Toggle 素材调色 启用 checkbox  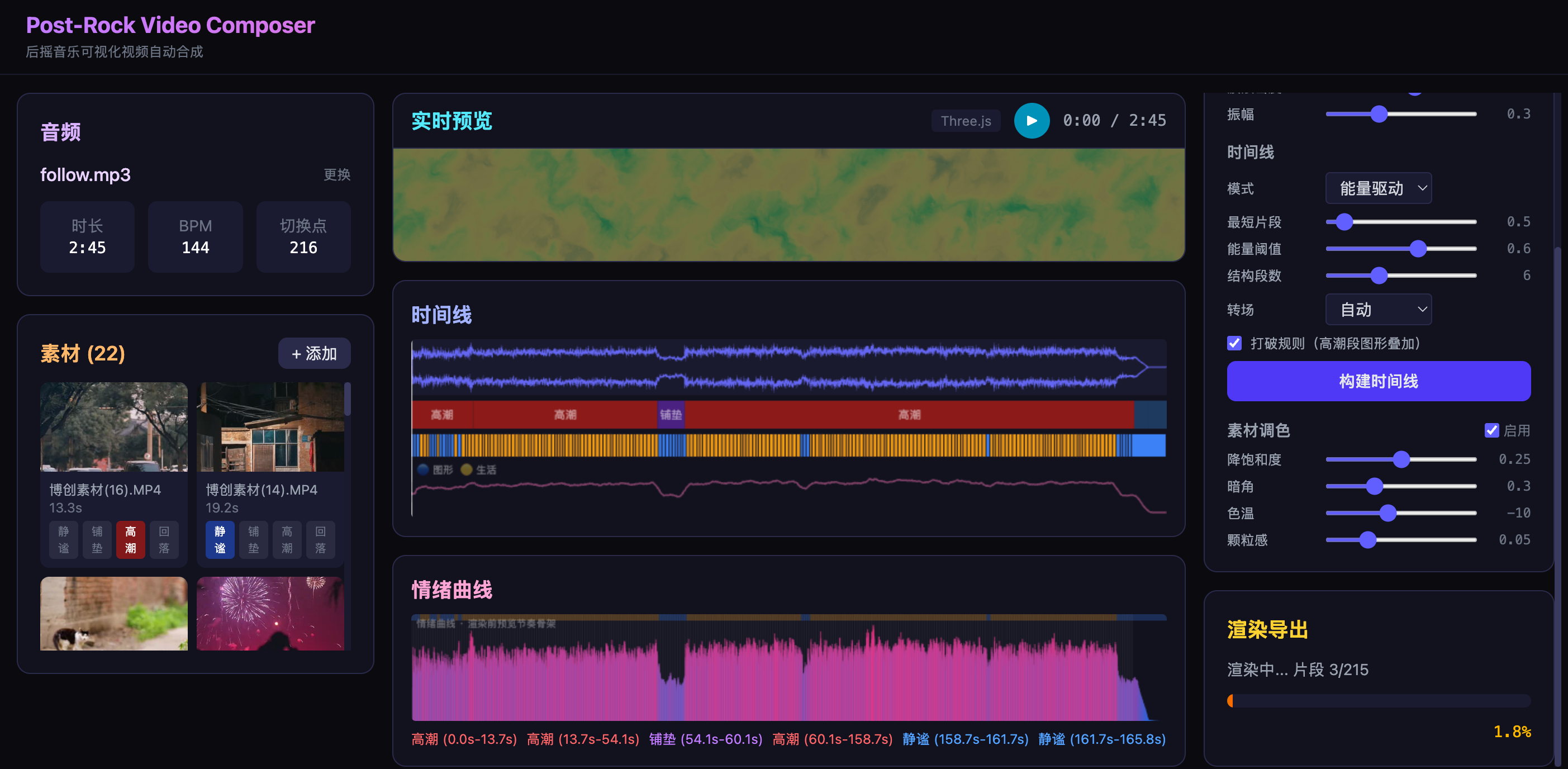point(1491,430)
